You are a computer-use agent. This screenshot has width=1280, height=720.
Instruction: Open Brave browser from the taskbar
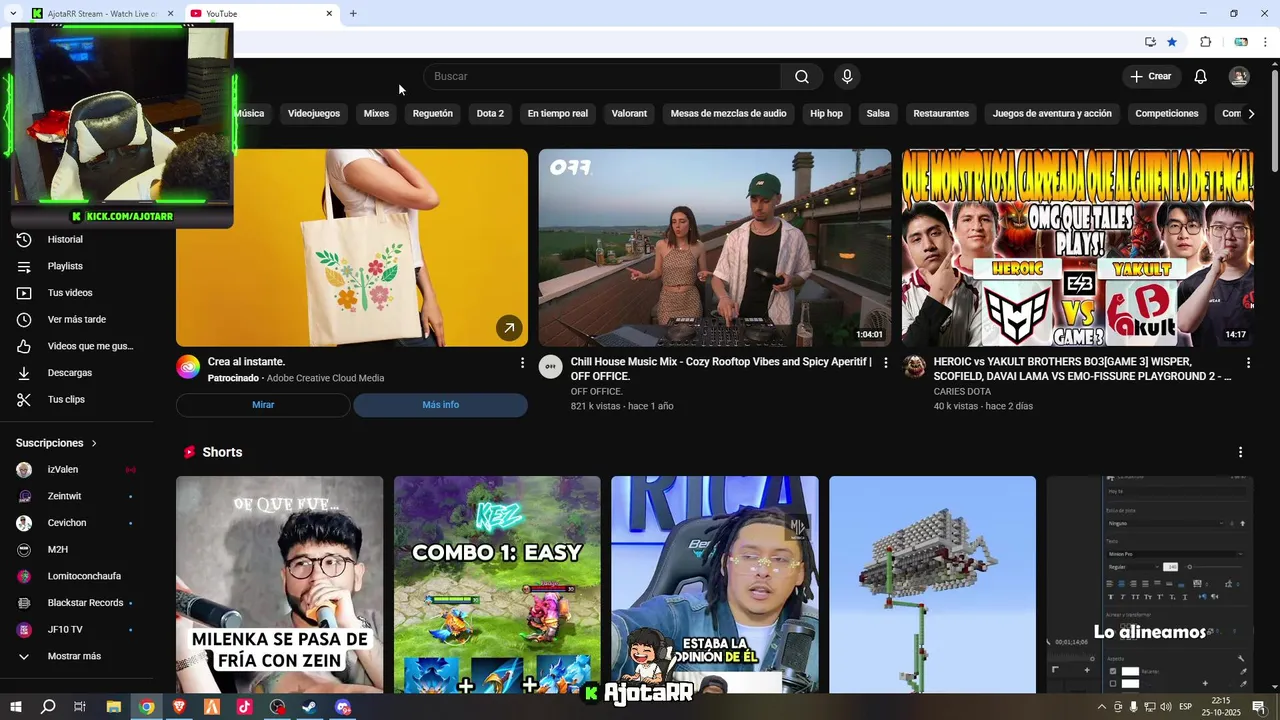coord(179,707)
